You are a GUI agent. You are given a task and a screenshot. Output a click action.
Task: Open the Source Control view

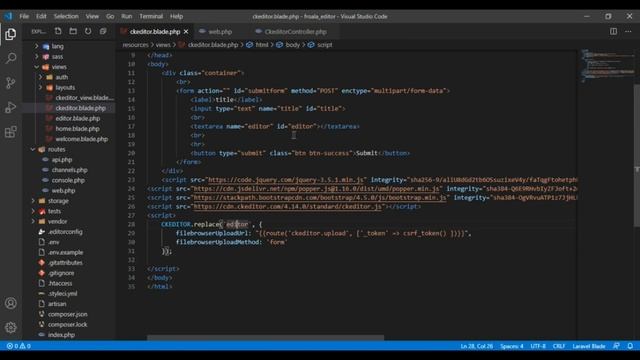click(x=11, y=83)
